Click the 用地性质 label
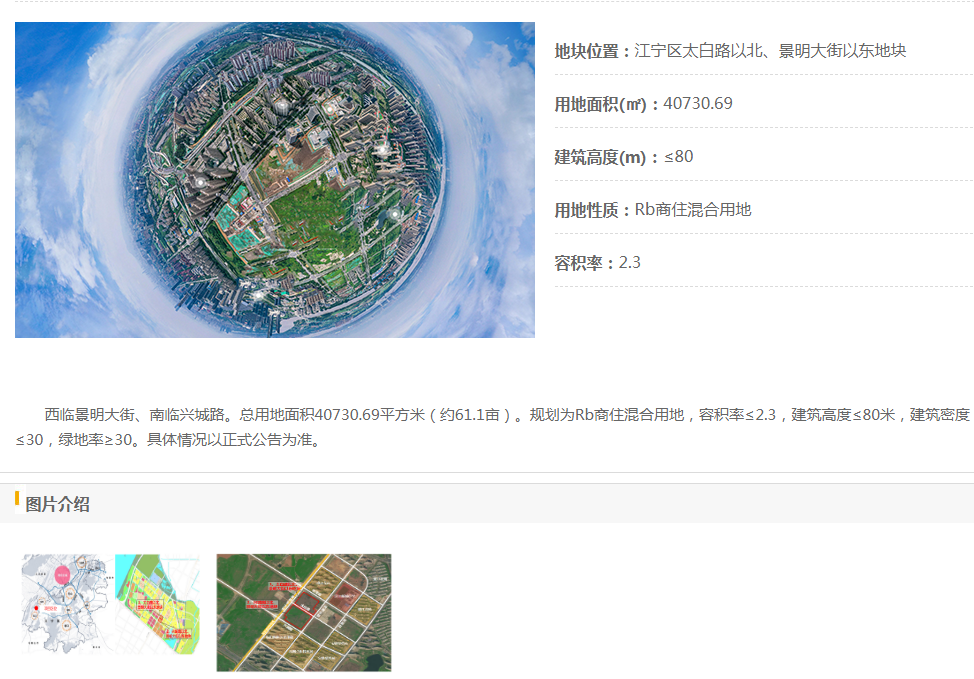Viewport: 974px width, 679px height. pyautogui.click(x=592, y=210)
